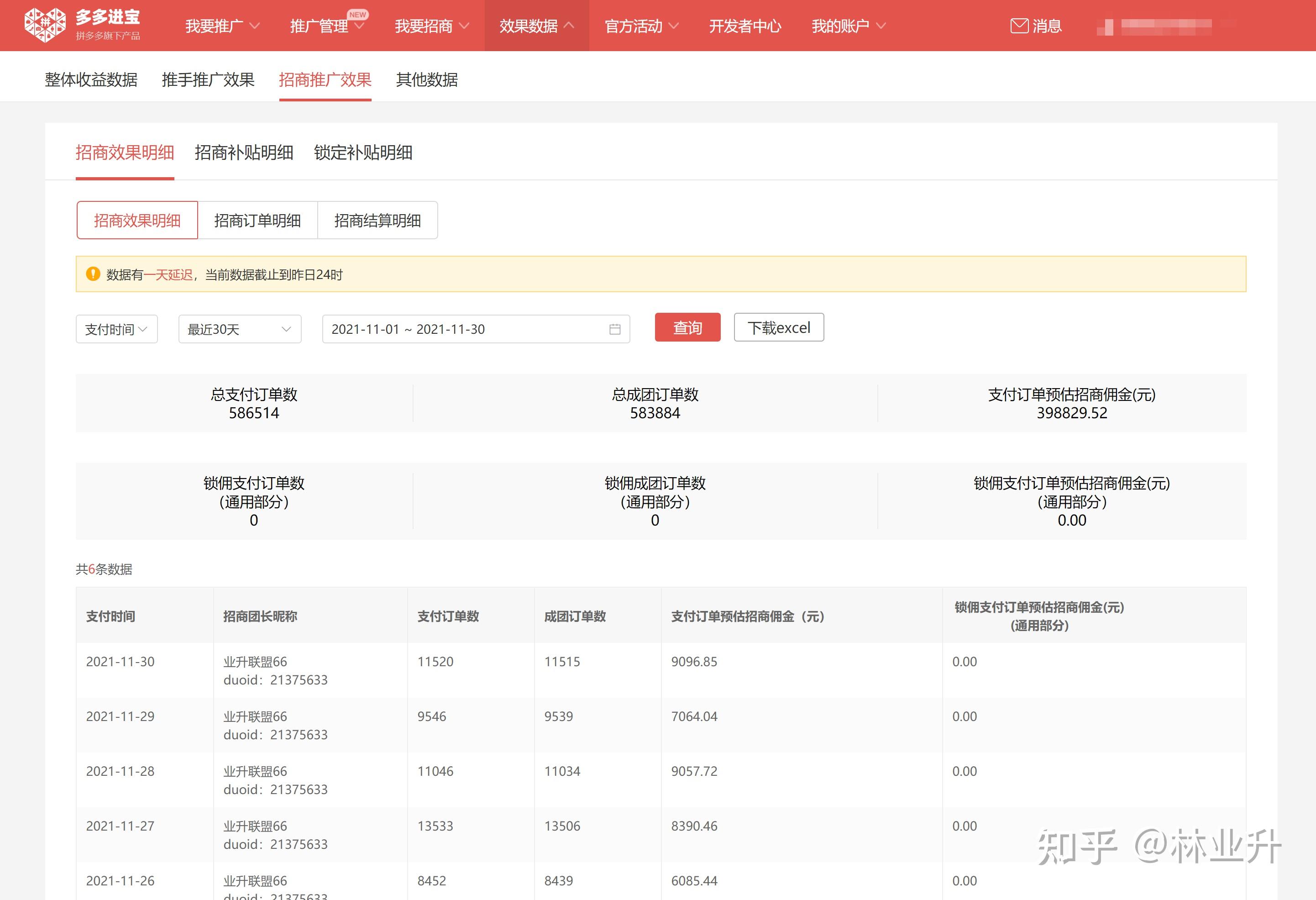The width and height of the screenshot is (1316, 900).
Task: Click the 6085.44 commission cell
Action: pyautogui.click(x=694, y=881)
